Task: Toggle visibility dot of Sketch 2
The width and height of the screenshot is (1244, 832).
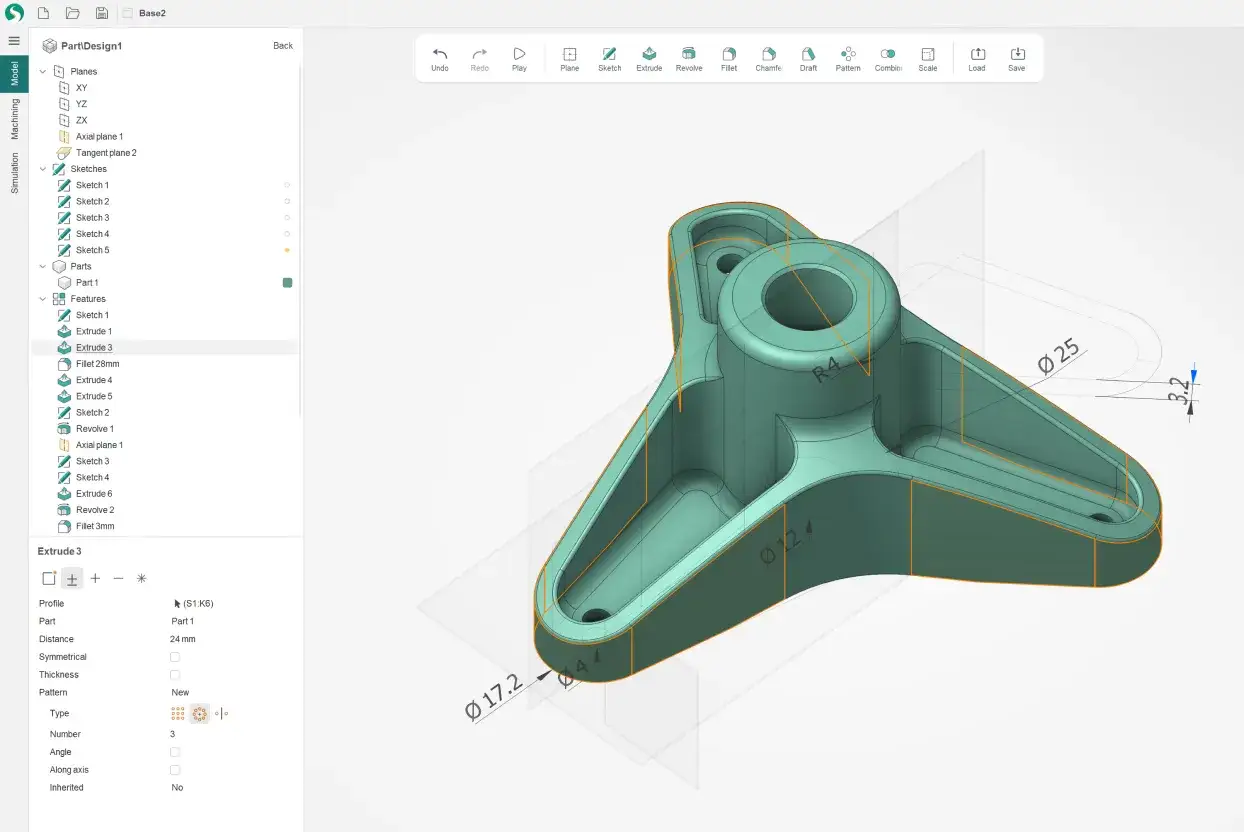Action: coord(287,201)
